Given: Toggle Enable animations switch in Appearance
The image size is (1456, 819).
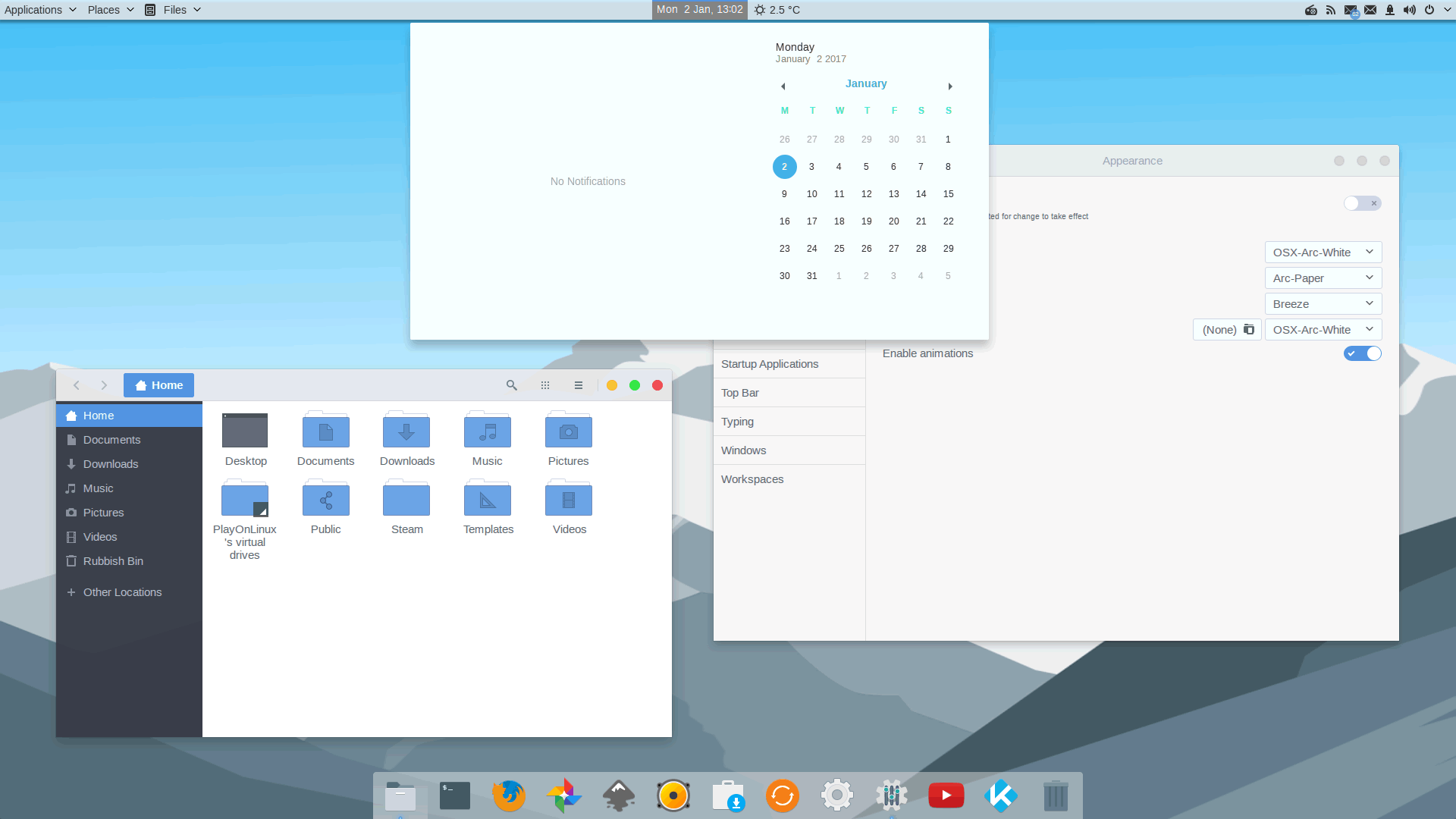Looking at the screenshot, I should pyautogui.click(x=1362, y=353).
